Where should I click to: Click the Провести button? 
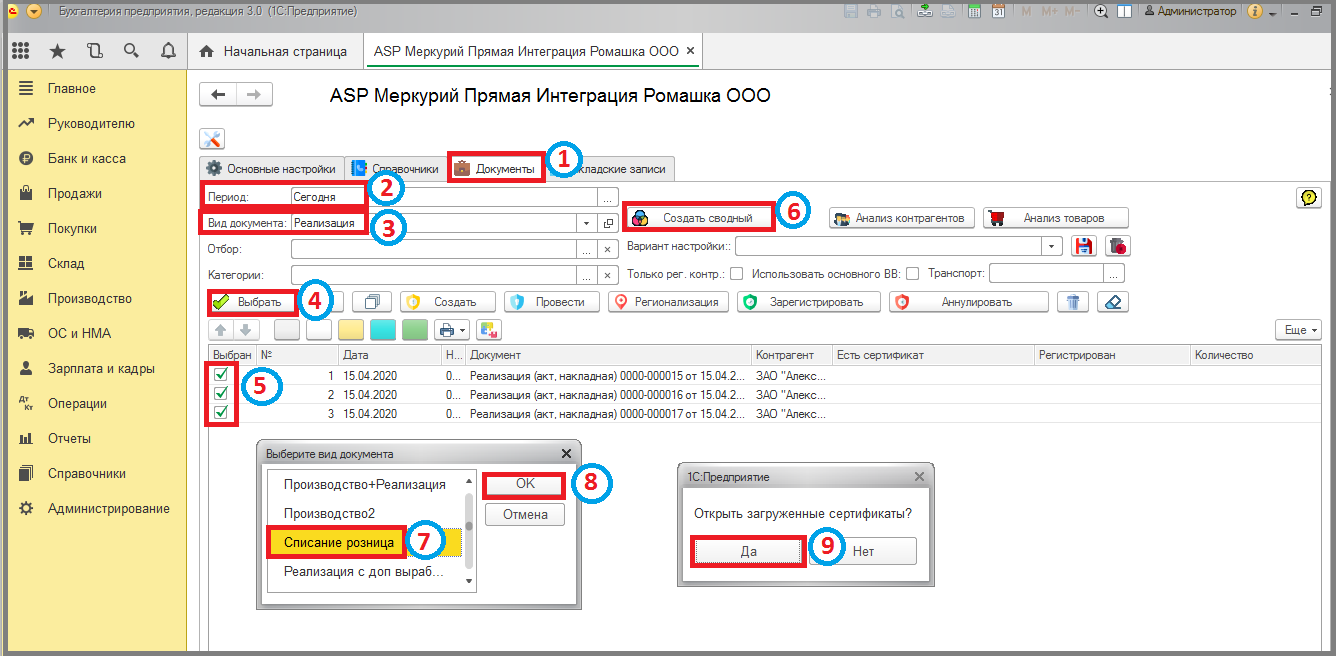(x=552, y=301)
